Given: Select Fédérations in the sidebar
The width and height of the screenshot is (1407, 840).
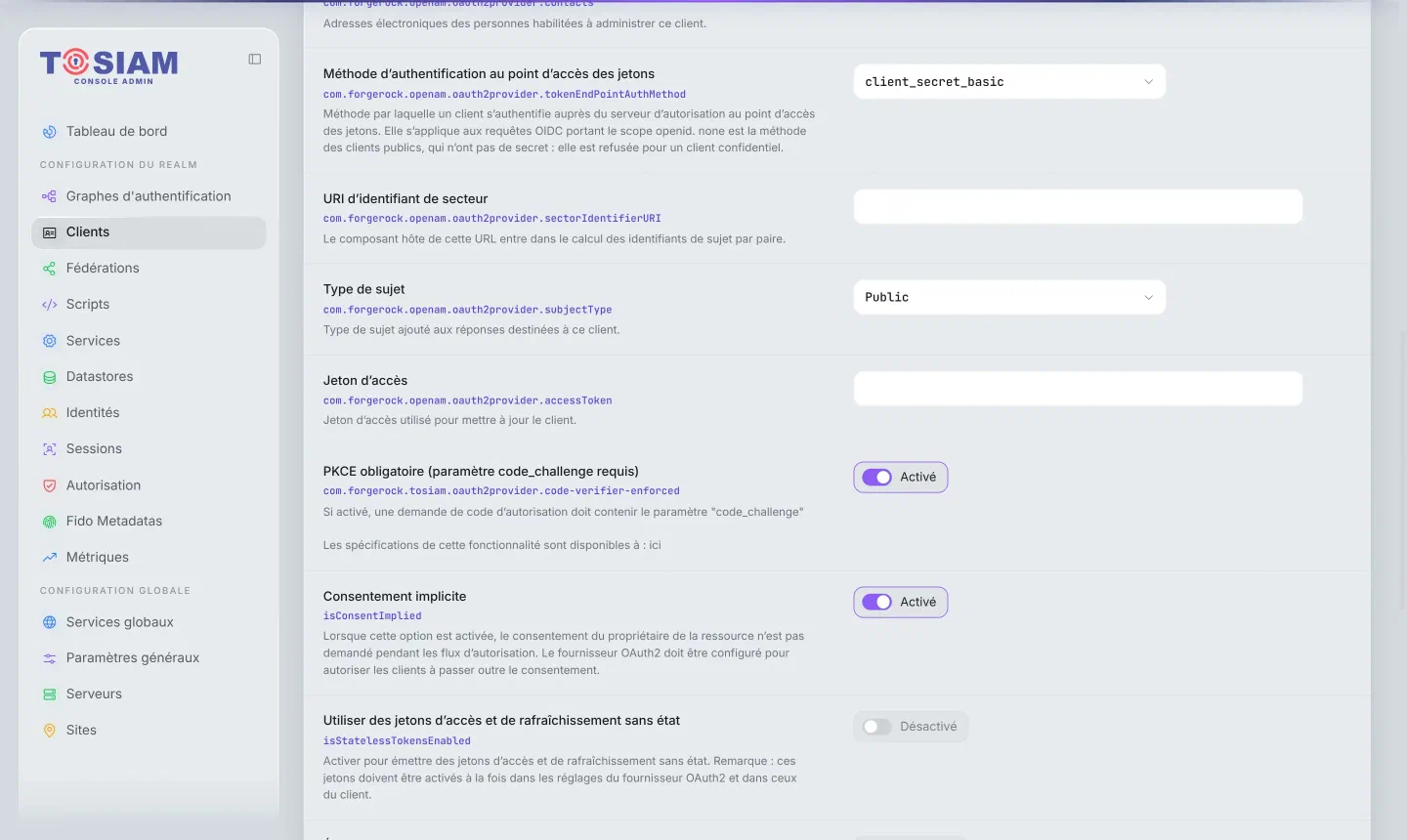Looking at the screenshot, I should [x=149, y=269].
